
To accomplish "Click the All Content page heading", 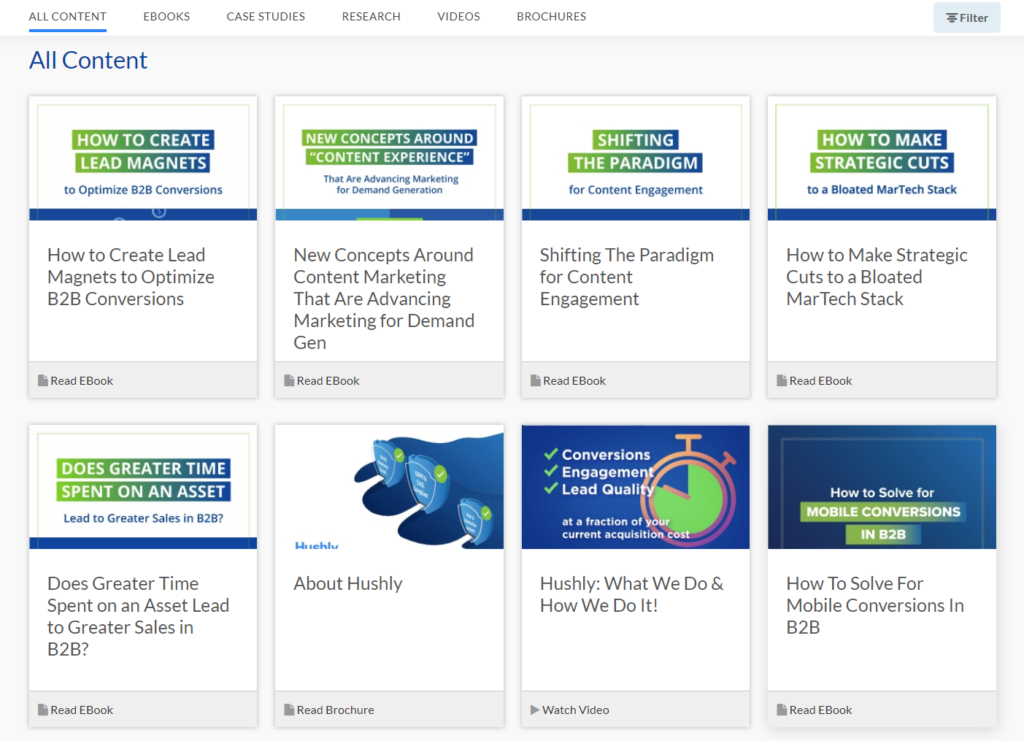I will click(88, 60).
